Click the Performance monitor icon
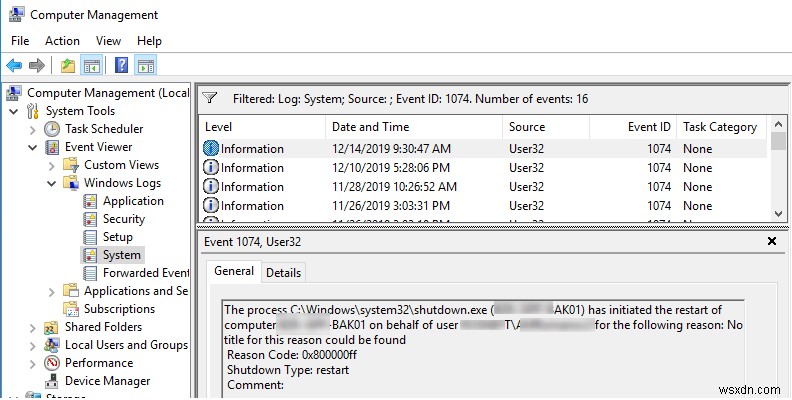Viewport: 792px width, 400px height. click(x=52, y=363)
